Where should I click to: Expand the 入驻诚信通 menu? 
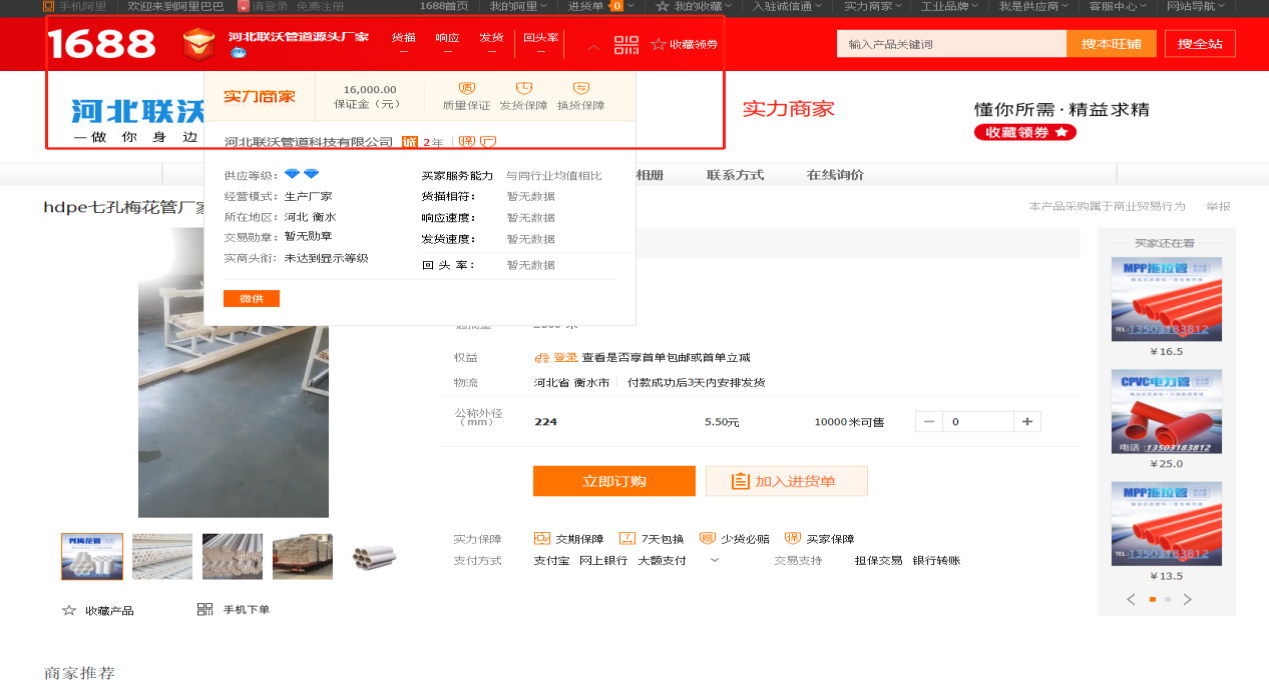click(788, 6)
